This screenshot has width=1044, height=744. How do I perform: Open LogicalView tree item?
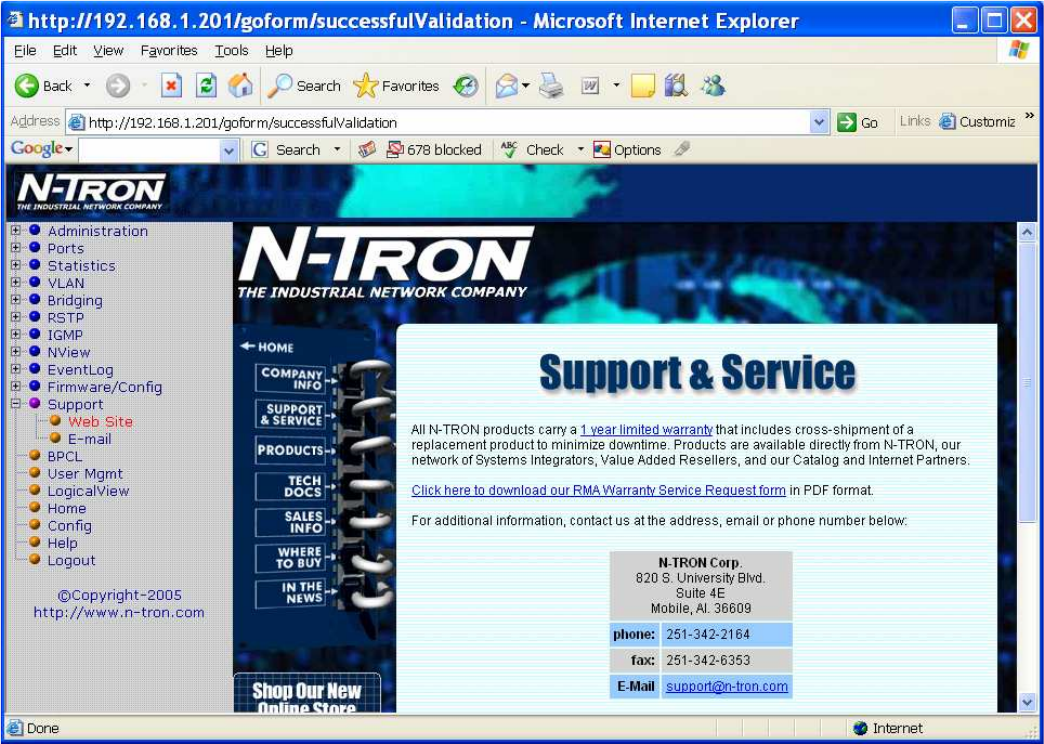[88, 491]
